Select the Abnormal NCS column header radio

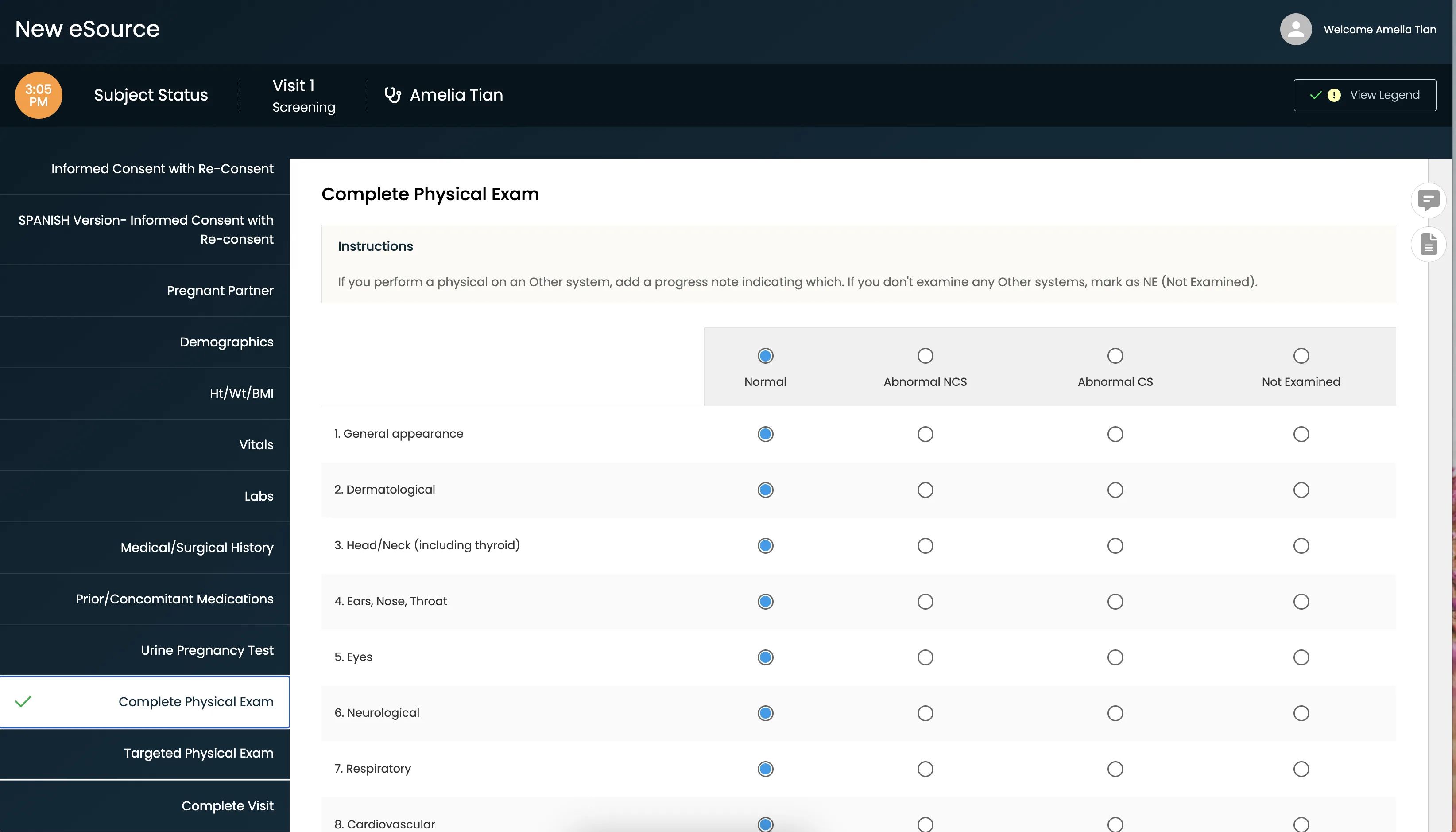[x=925, y=356]
